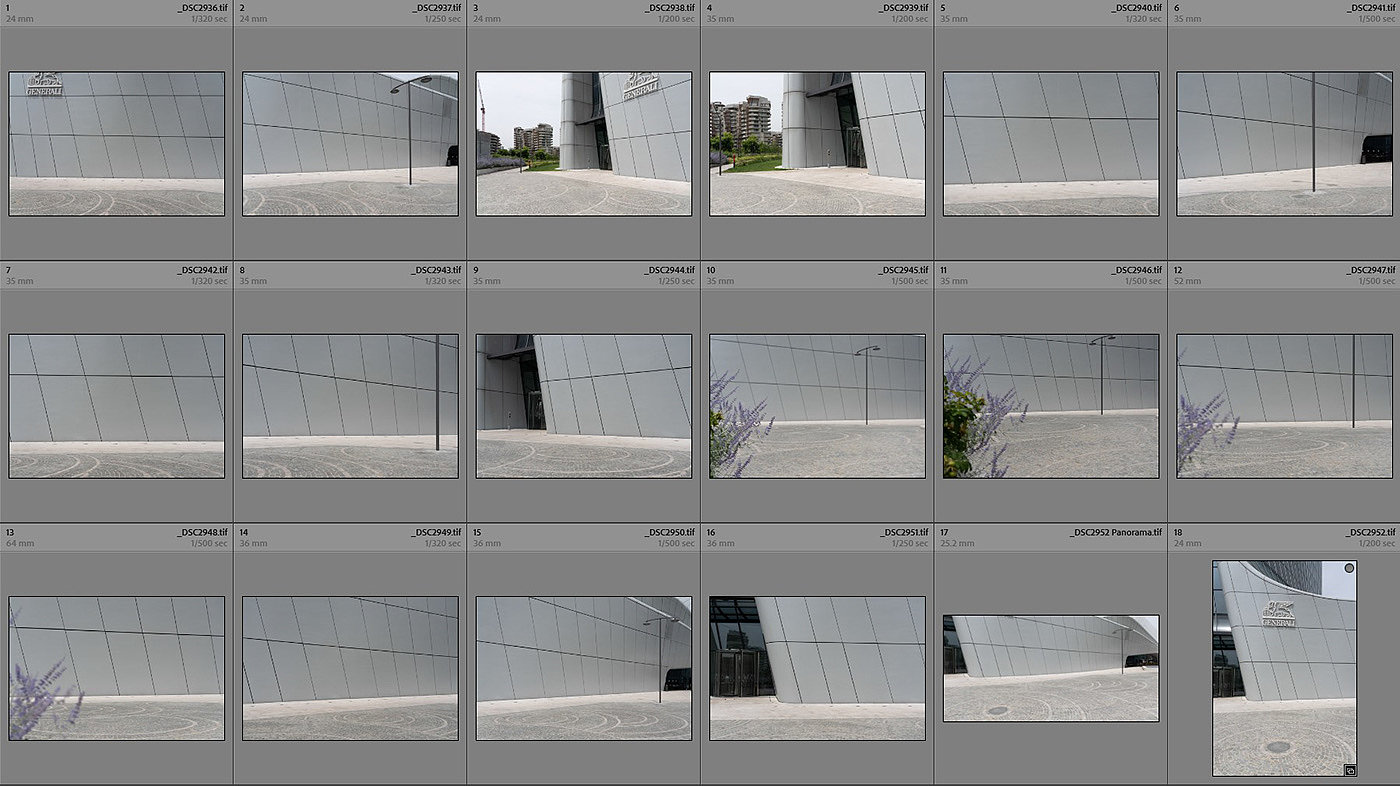The image size is (1400, 786).
Task: Click the 1/500 sec value under _DSC2945.tif
Action: click(910, 281)
